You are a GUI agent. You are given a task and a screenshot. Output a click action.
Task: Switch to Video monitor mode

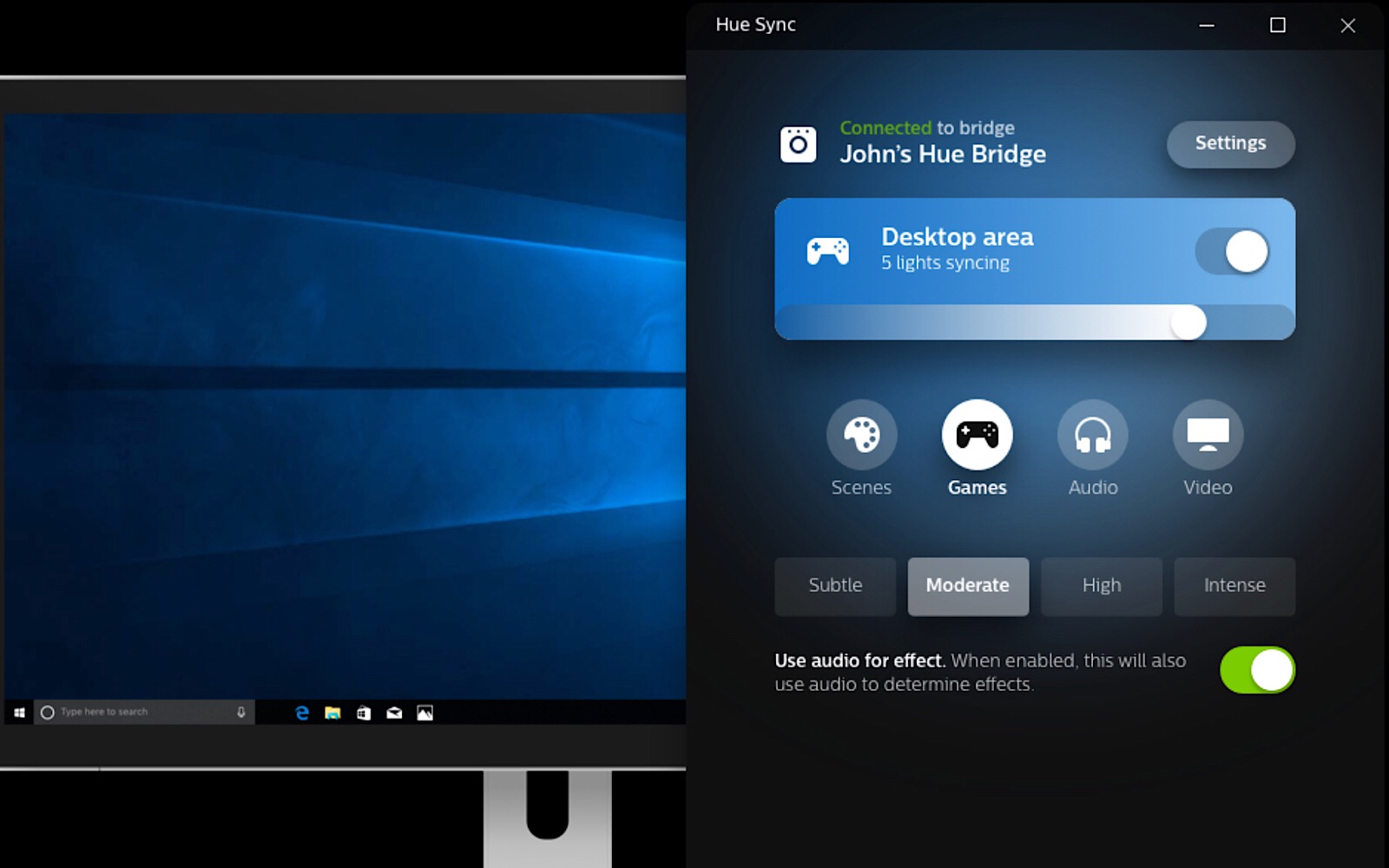pyautogui.click(x=1208, y=435)
